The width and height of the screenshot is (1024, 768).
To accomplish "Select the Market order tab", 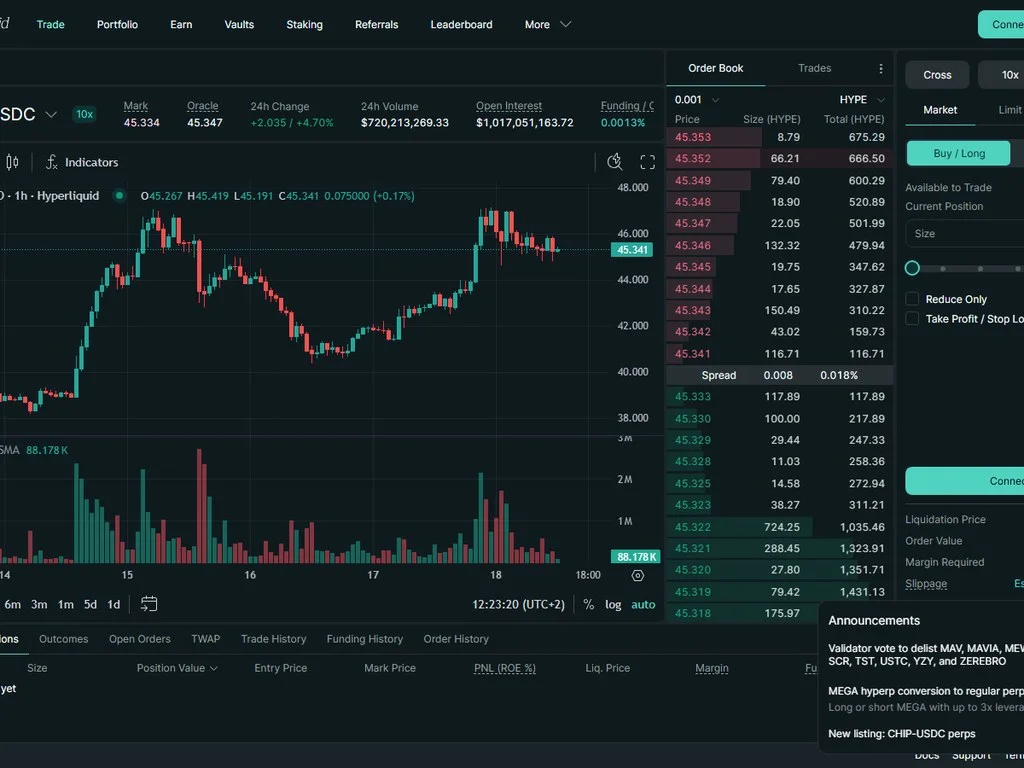I will [x=940, y=110].
